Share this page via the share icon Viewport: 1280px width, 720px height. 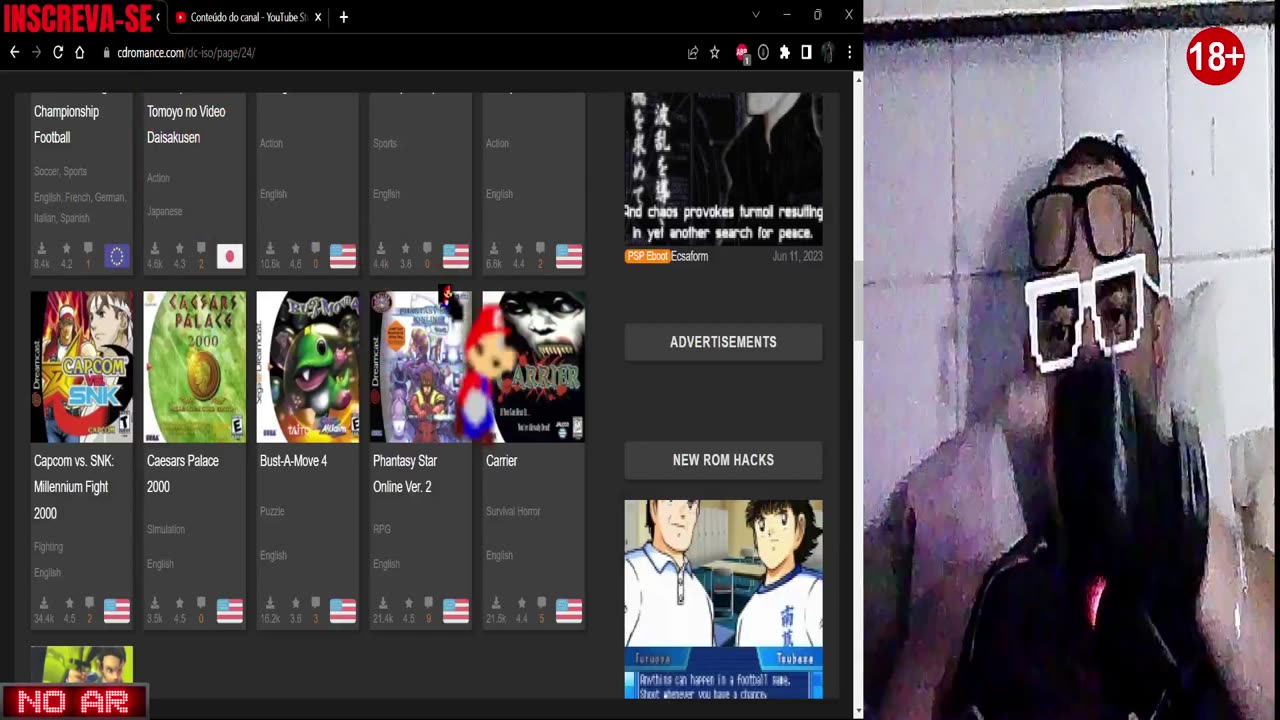point(692,52)
